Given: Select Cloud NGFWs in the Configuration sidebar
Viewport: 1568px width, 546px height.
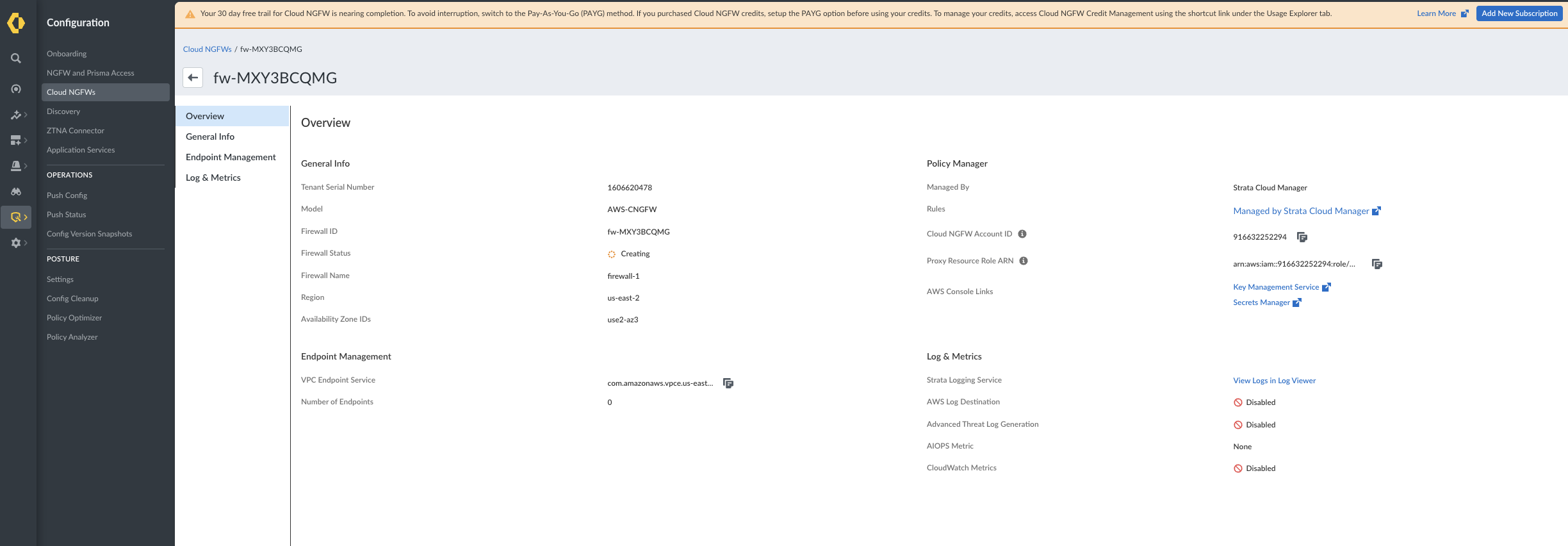Looking at the screenshot, I should (x=106, y=92).
